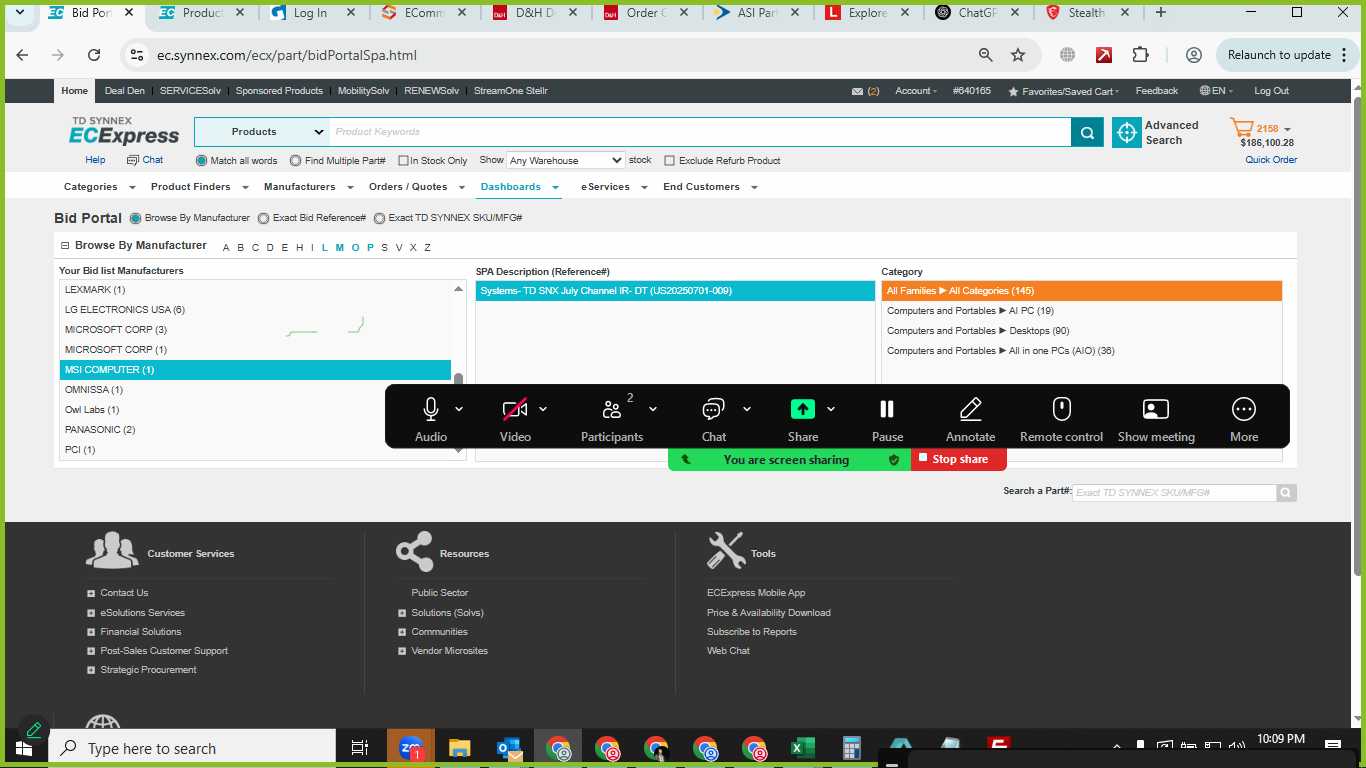
Task: Open Zoom Participants panel
Action: point(612,419)
